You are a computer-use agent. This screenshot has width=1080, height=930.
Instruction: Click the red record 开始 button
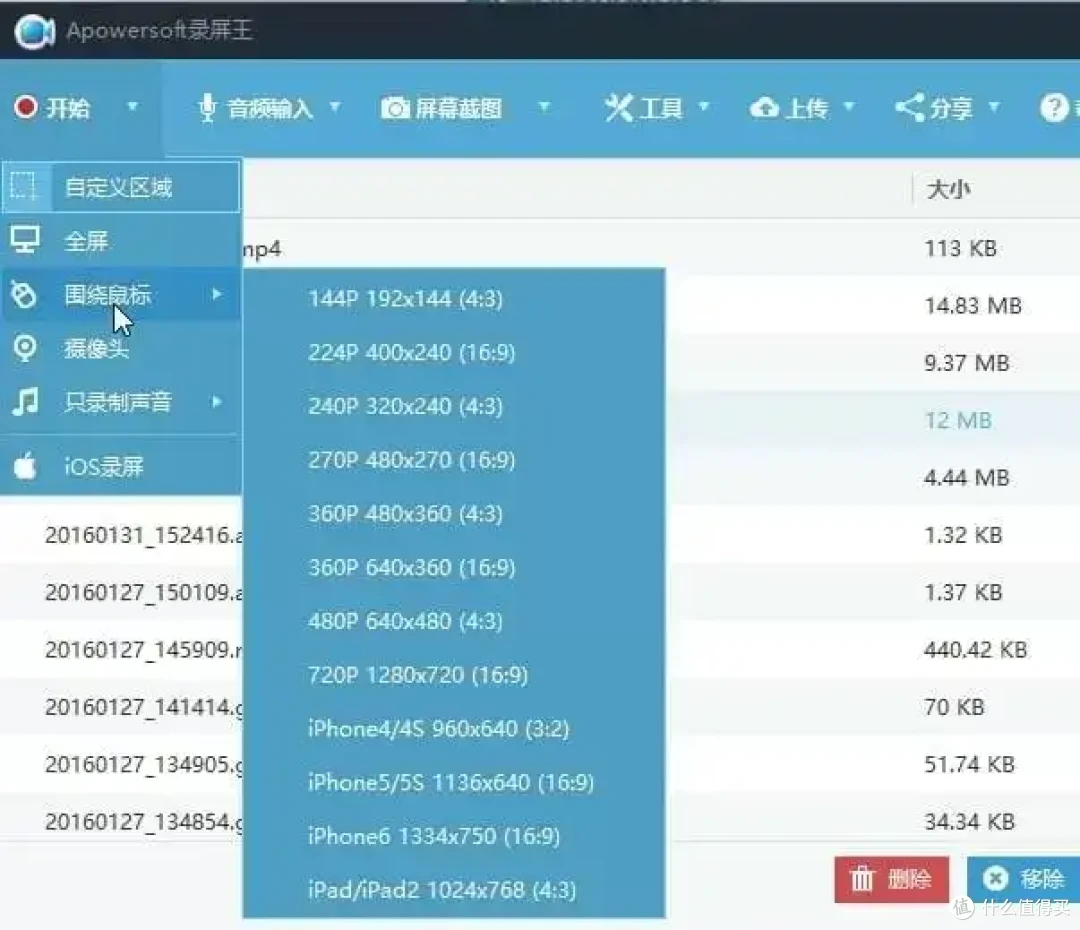point(52,107)
